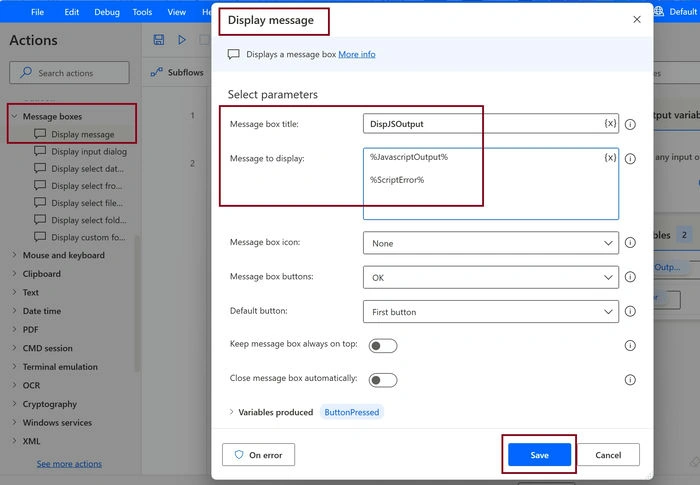Click info icon for Close message box automatically
This screenshot has width=700, height=485.
coord(630,380)
